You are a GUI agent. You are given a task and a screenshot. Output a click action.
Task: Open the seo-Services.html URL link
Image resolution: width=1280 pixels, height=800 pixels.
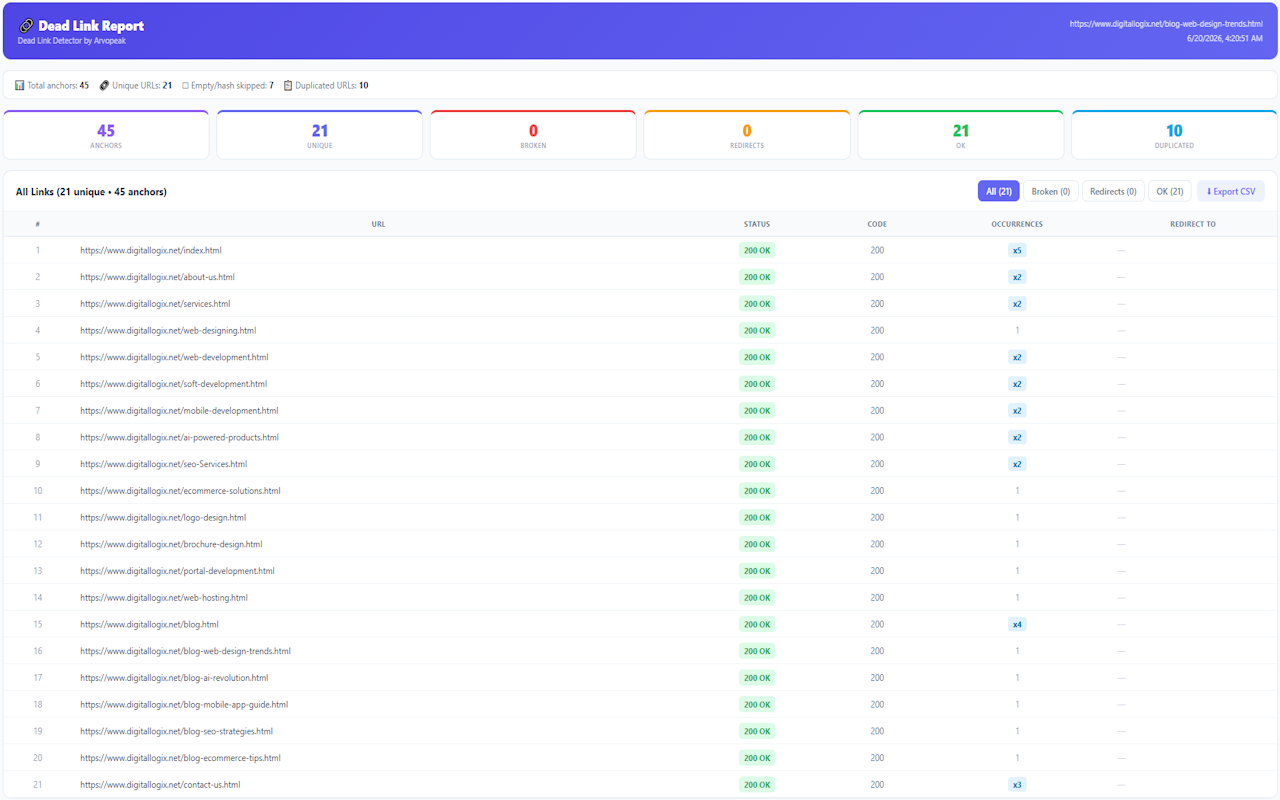[163, 464]
